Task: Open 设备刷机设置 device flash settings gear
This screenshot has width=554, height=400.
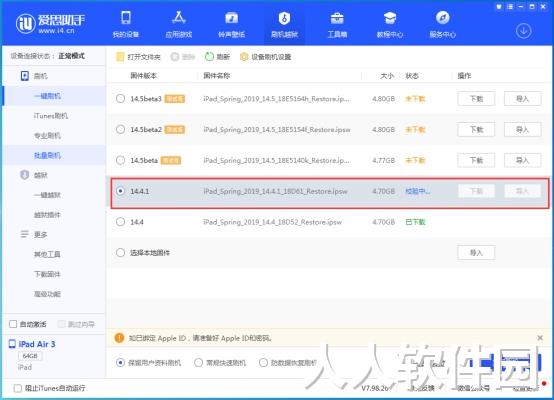Action: click(x=244, y=57)
